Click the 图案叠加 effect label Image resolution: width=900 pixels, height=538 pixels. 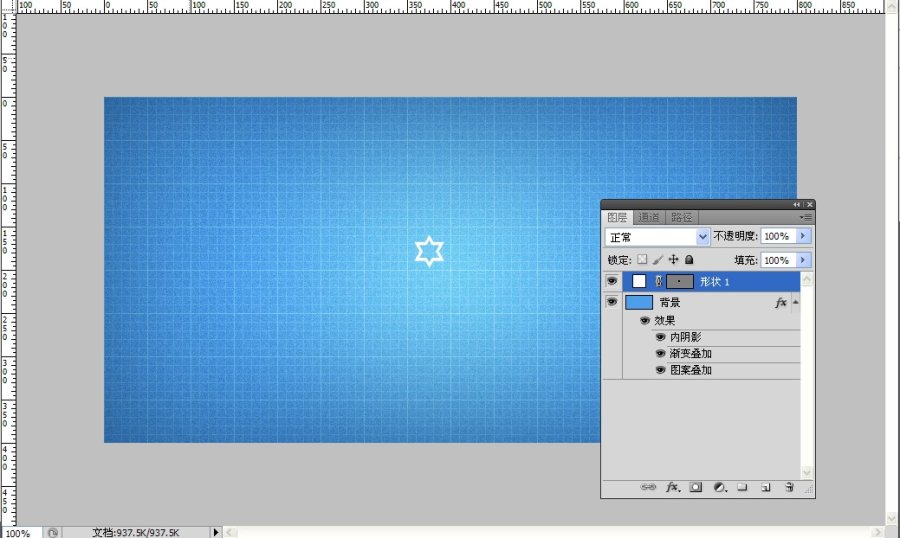coord(690,370)
